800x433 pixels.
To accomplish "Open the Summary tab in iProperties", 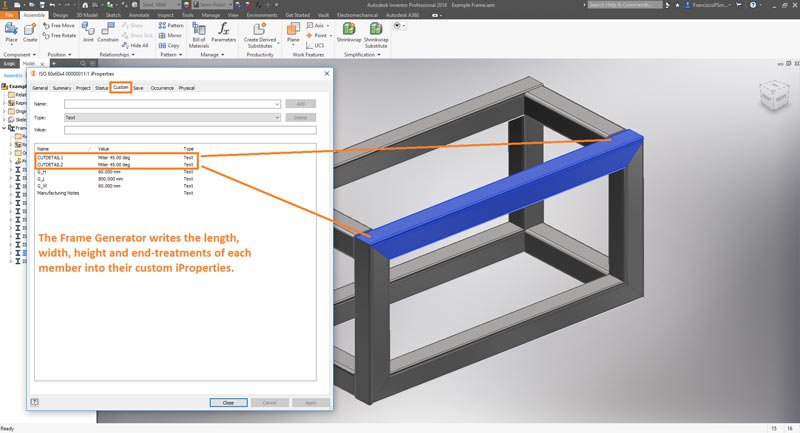I will [62, 88].
